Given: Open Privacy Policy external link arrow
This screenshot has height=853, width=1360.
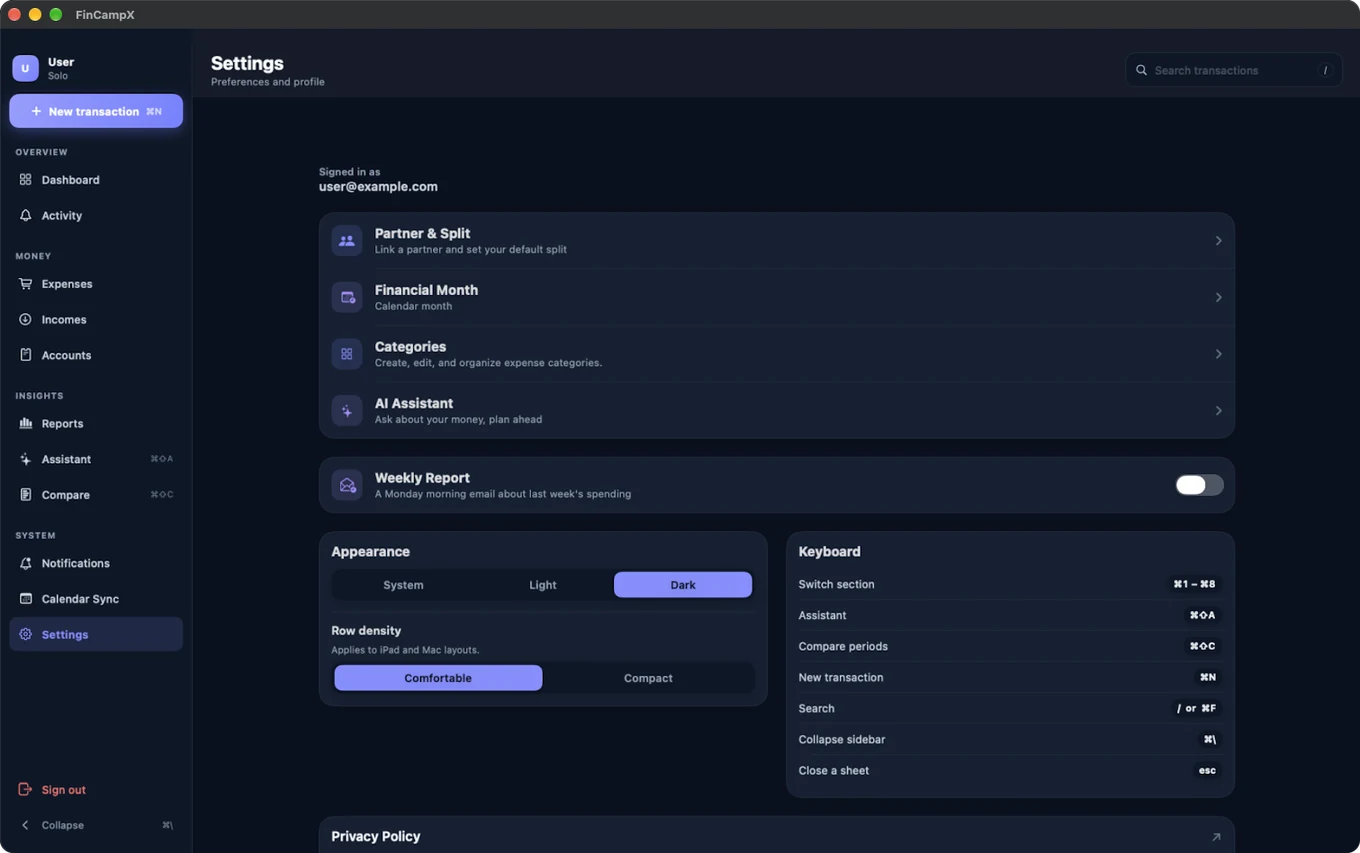Looking at the screenshot, I should 1216,837.
